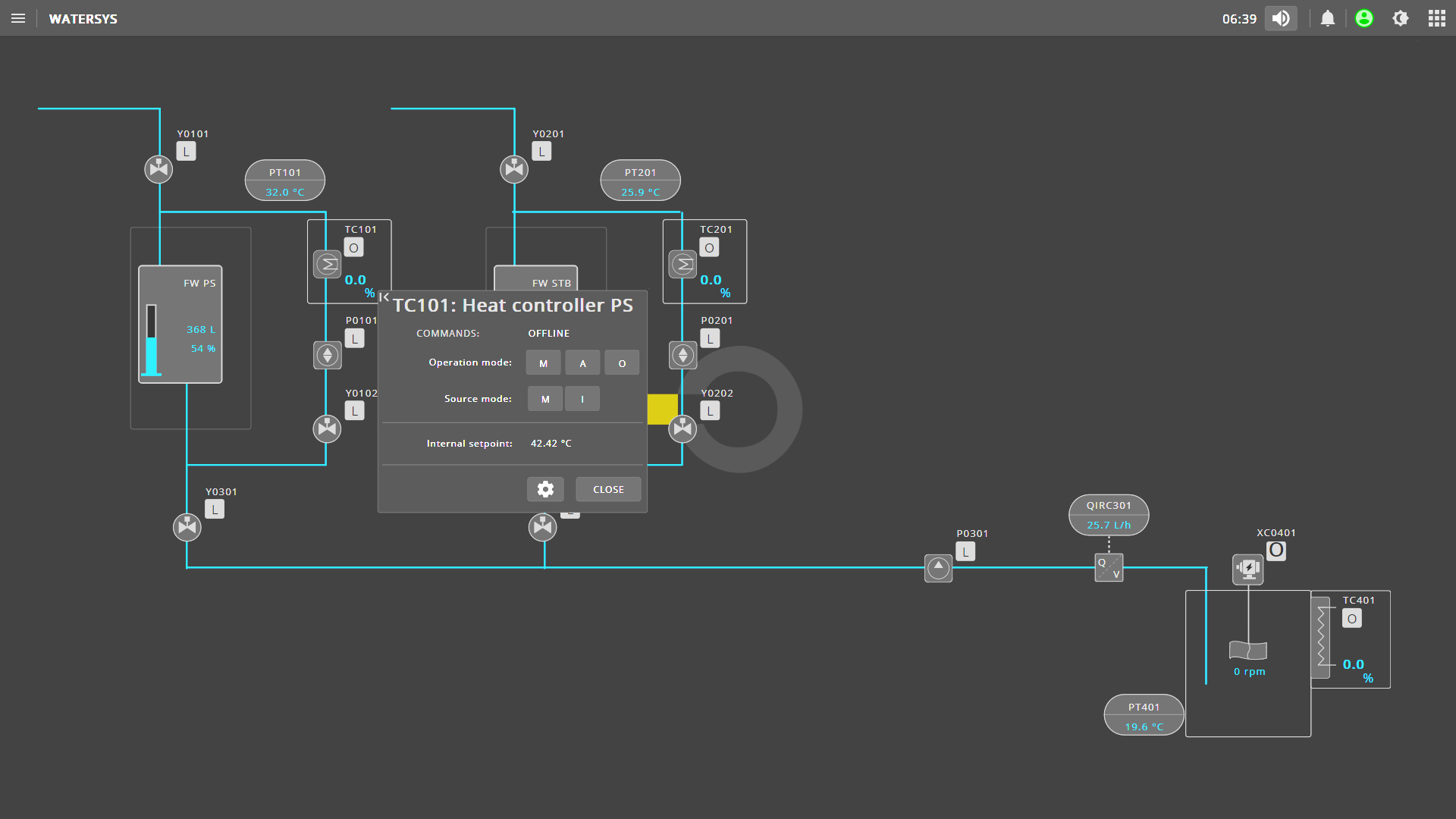Image resolution: width=1456 pixels, height=819 pixels.
Task: Click the yellow indicator square
Action: coord(662,409)
